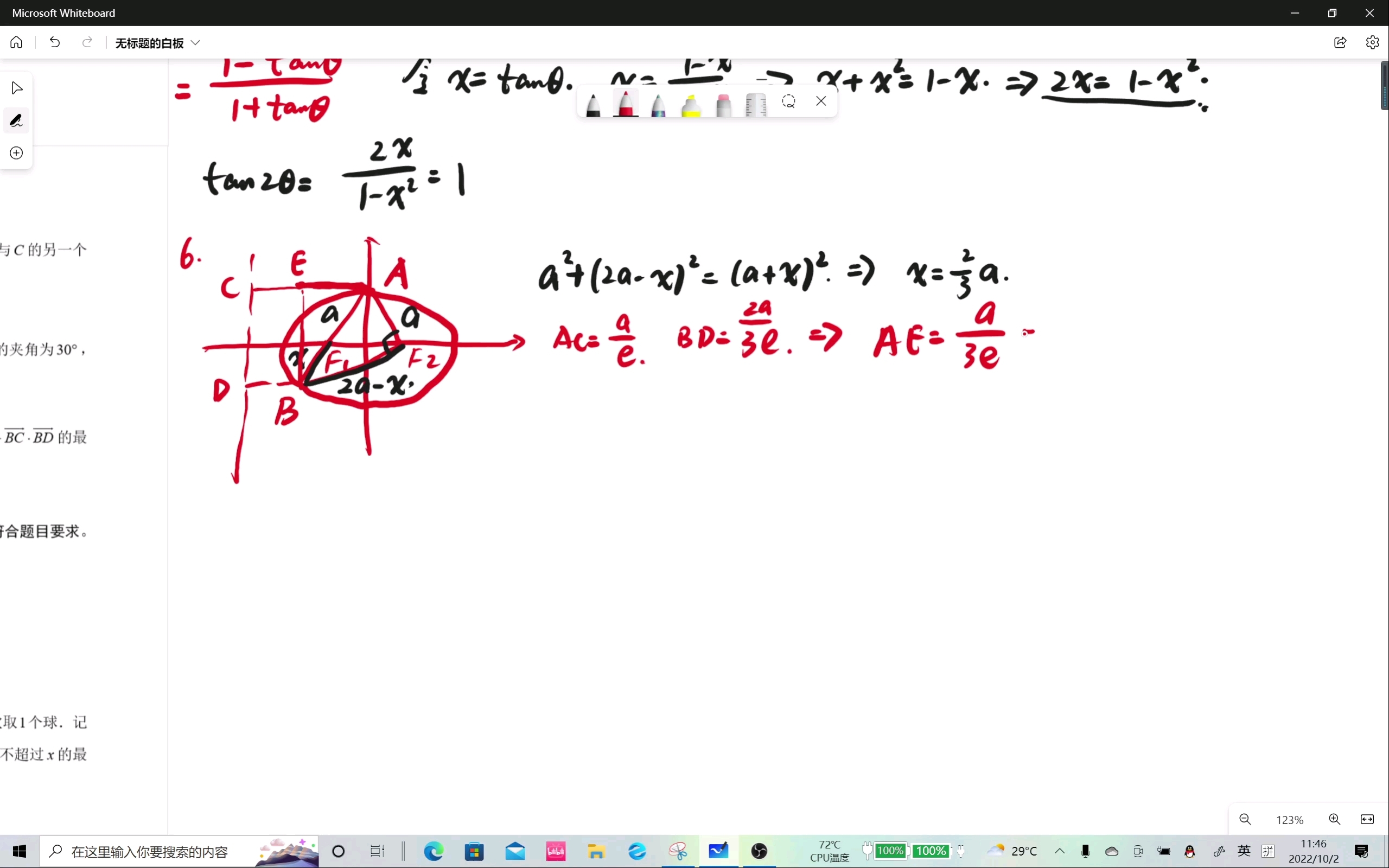Image resolution: width=1389 pixels, height=868 pixels.
Task: Activate the pink eraser tool
Action: (724, 105)
